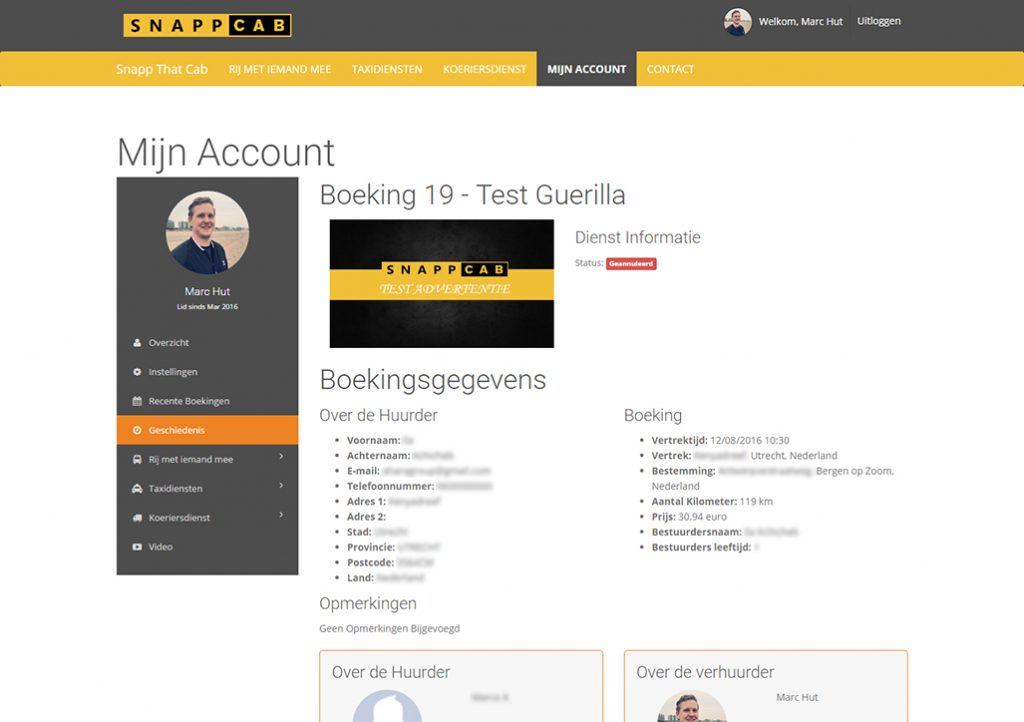Open Snapp That Cab home tab
Viewport: 1024px width, 722px height.
pos(162,69)
